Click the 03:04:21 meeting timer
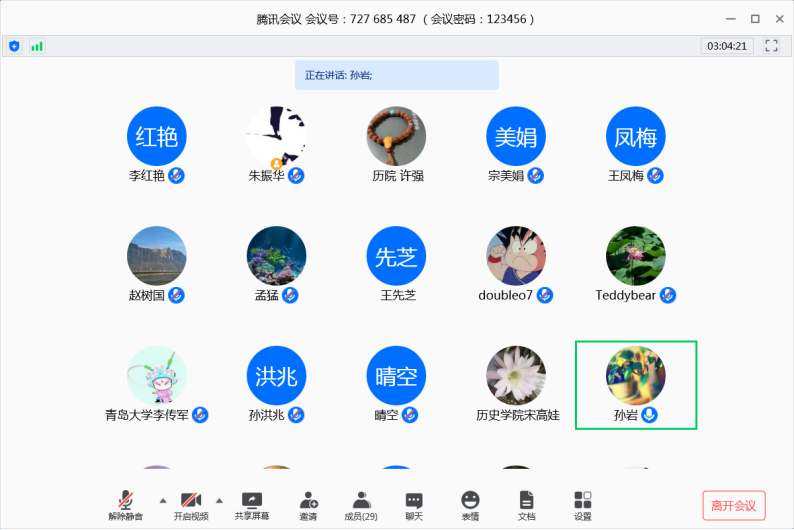This screenshot has width=794, height=530. point(726,46)
